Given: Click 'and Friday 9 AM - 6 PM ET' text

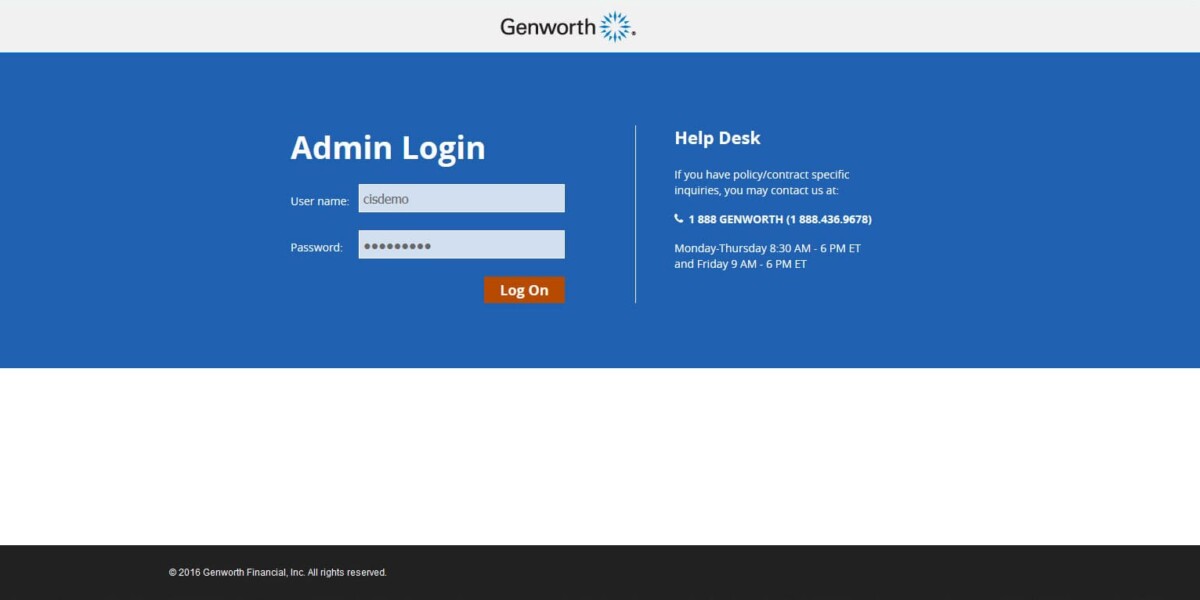Looking at the screenshot, I should pyautogui.click(x=740, y=264).
